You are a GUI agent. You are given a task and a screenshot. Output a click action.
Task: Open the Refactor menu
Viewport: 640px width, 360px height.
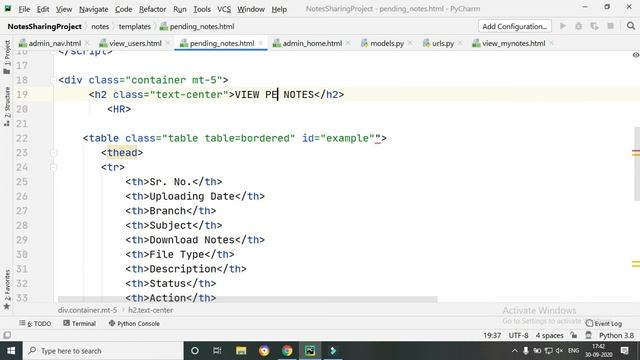(x=152, y=9)
